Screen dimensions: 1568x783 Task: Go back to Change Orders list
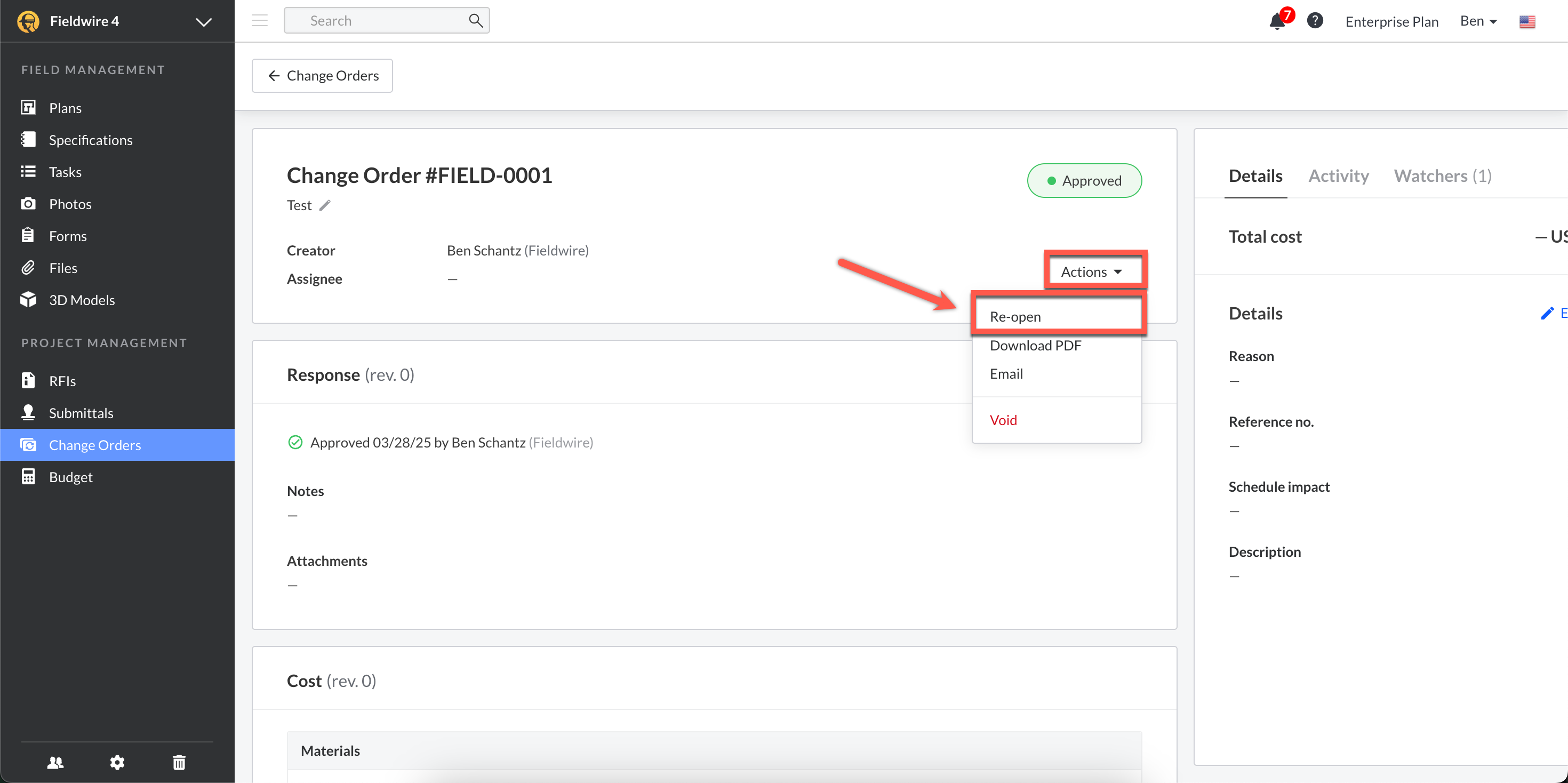coord(323,76)
